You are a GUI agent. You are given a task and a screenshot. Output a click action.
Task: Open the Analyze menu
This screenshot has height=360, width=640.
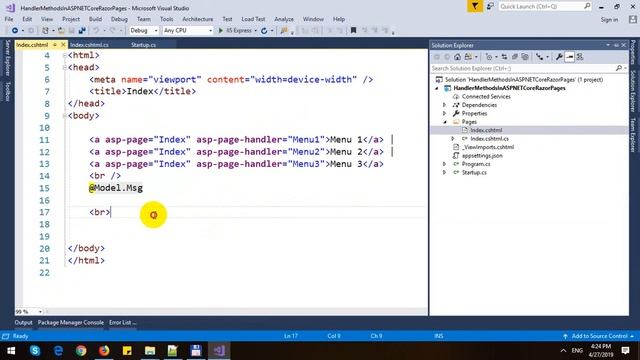click(x=284, y=19)
